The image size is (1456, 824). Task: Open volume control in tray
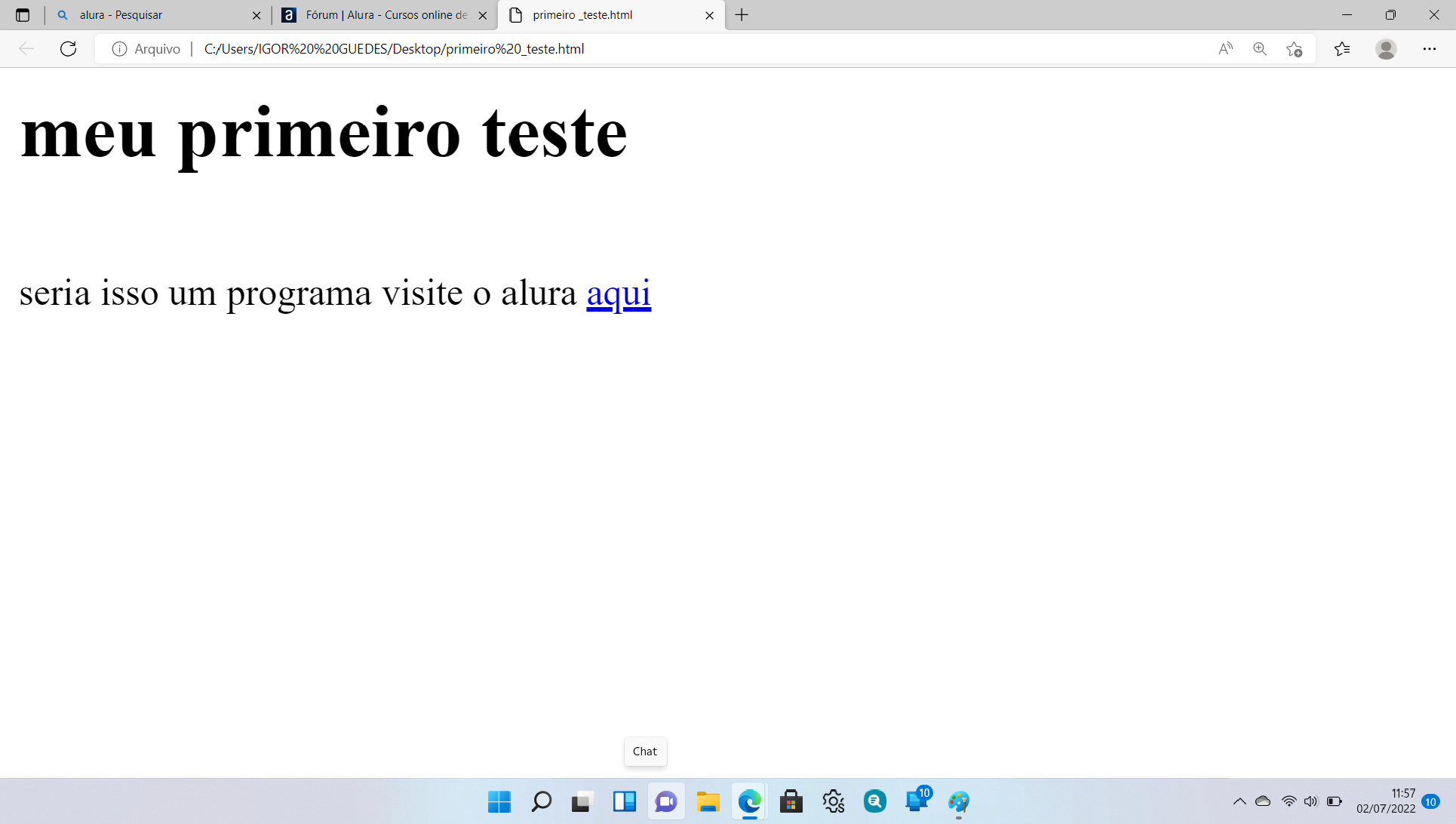coord(1310,801)
